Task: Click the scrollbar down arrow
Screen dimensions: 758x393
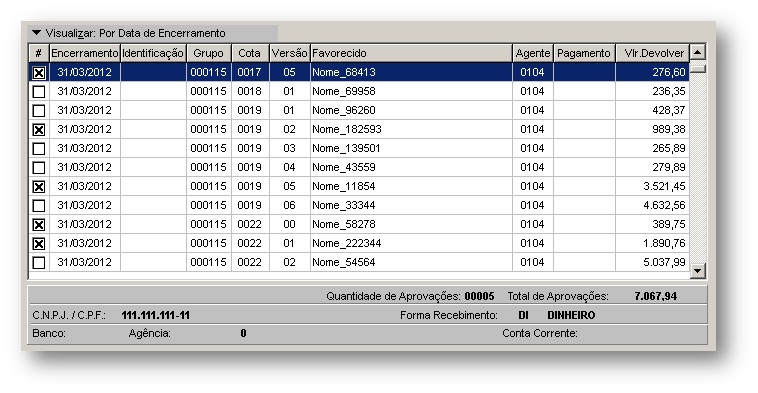Action: coord(697,270)
